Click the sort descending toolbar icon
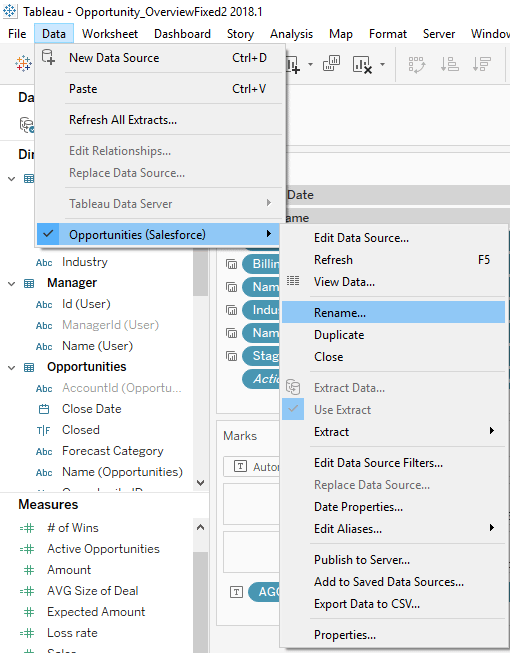Viewport: 510px width, 653px height. click(x=482, y=65)
